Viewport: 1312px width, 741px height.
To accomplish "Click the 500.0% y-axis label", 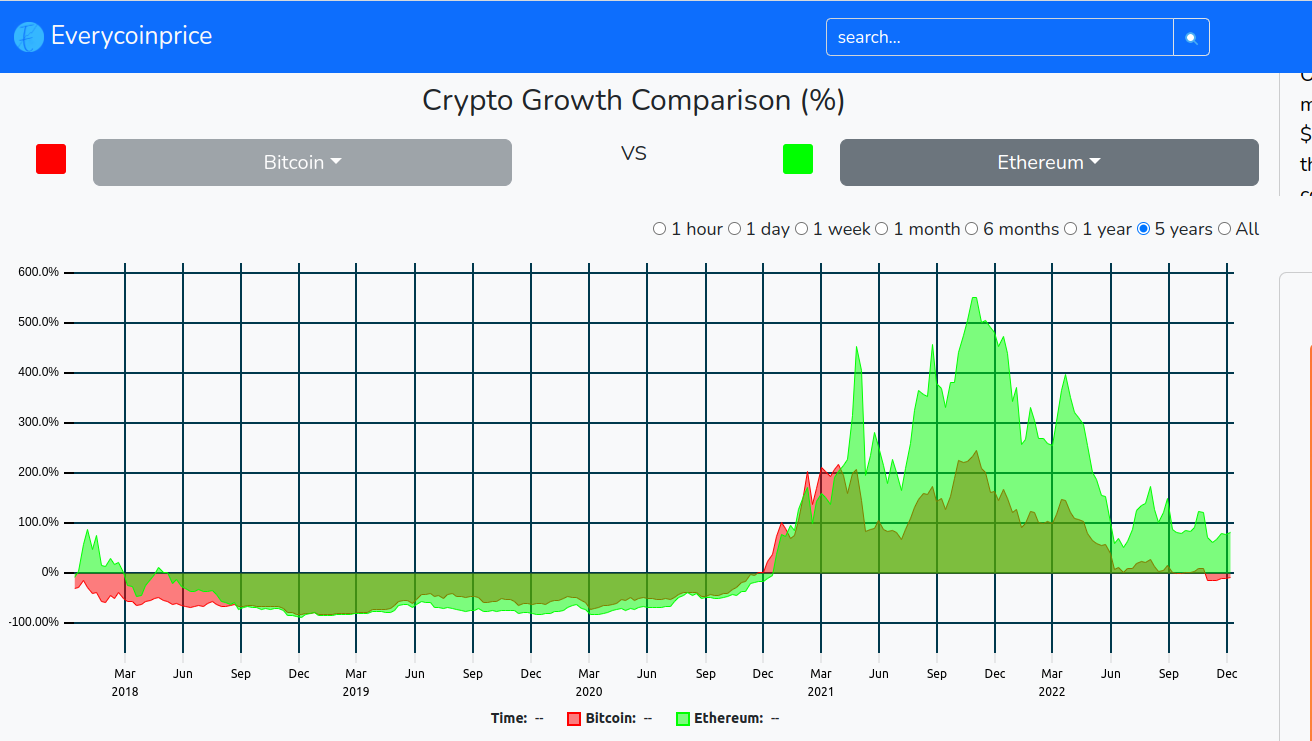I will pyautogui.click(x=39, y=322).
